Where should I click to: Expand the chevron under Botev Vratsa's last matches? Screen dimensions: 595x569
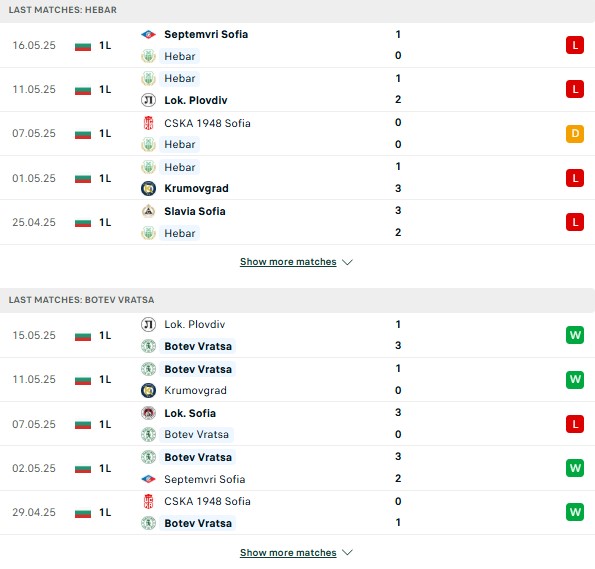[x=347, y=553]
